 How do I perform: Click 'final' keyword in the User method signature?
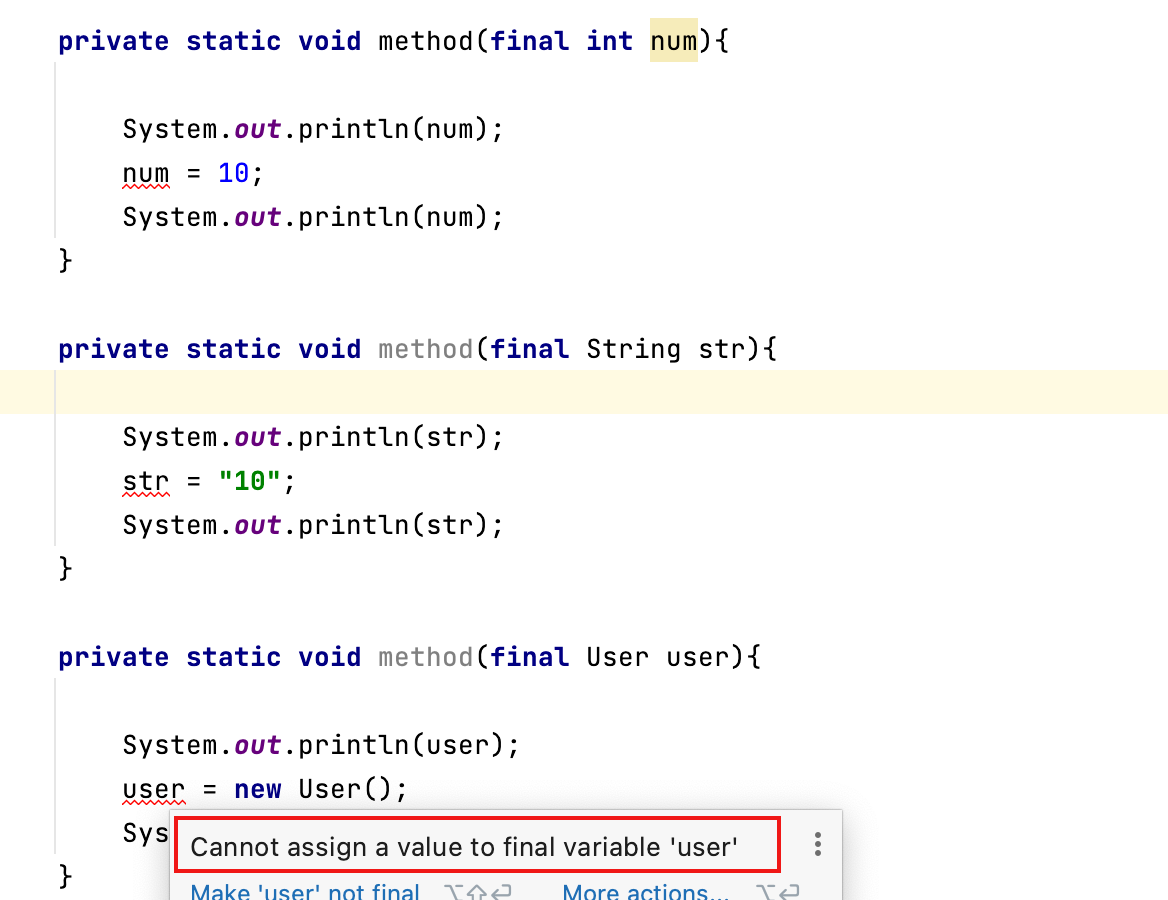[530, 657]
